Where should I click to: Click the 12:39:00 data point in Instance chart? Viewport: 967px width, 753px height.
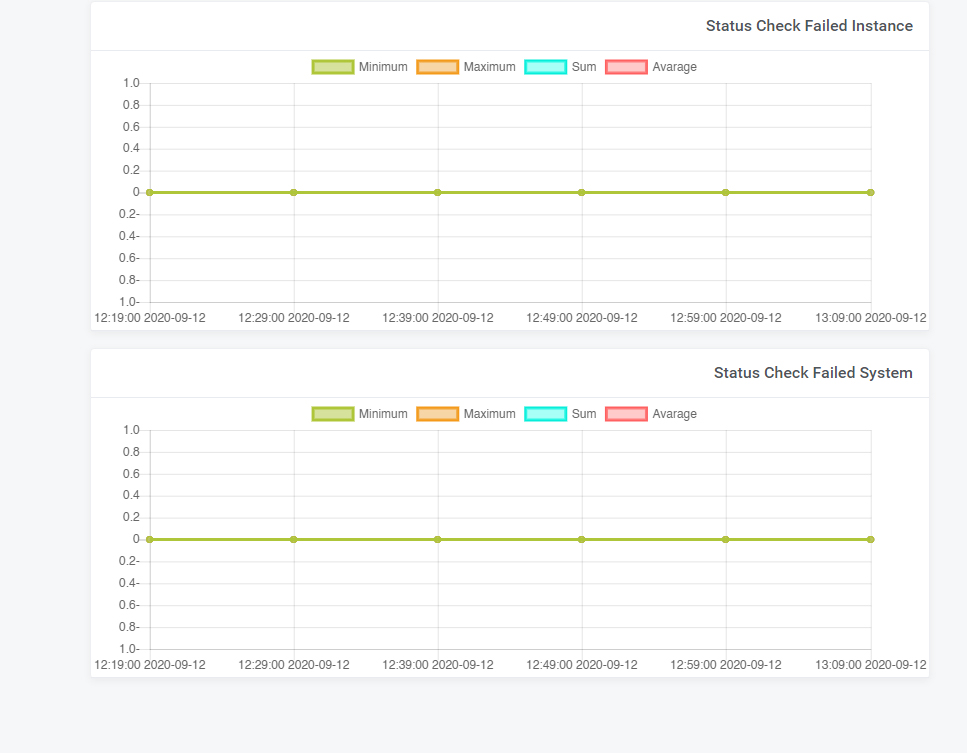[438, 192]
